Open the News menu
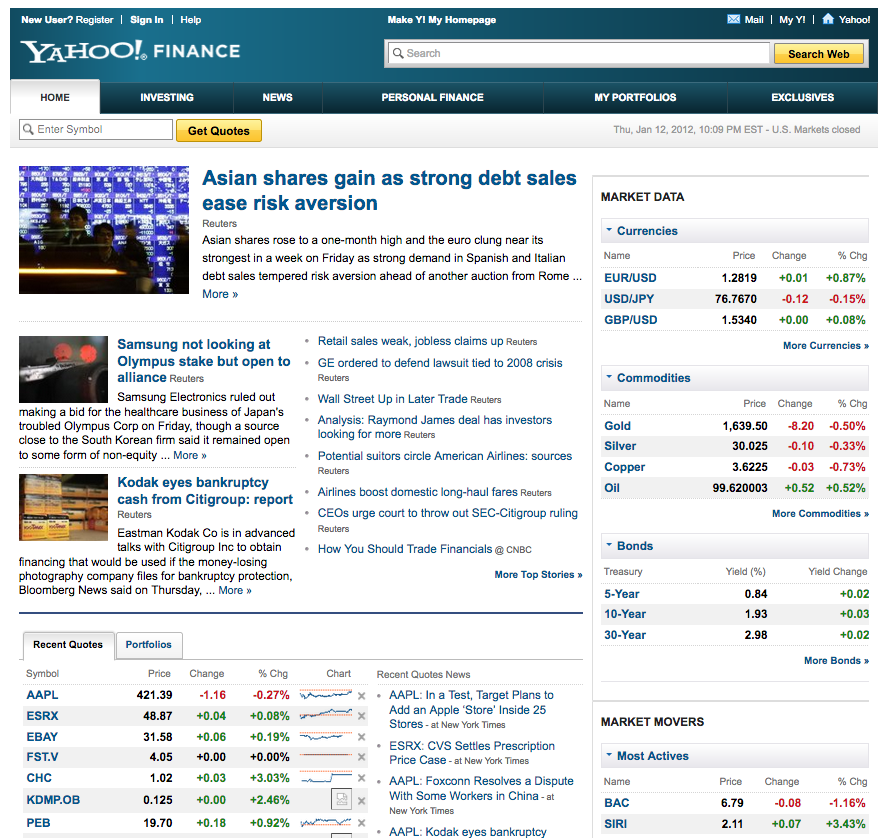Viewport: 889px width, 838px height. point(278,98)
